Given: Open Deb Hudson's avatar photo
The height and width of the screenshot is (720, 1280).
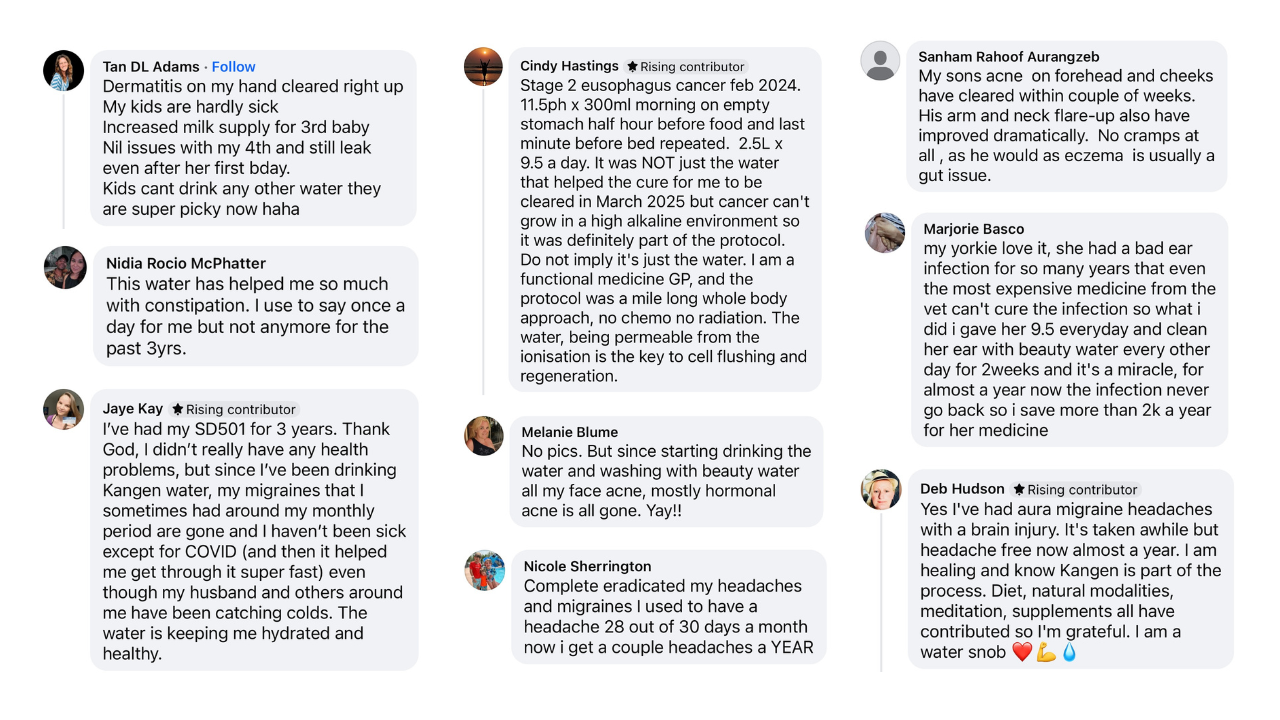Looking at the screenshot, I should coord(881,489).
